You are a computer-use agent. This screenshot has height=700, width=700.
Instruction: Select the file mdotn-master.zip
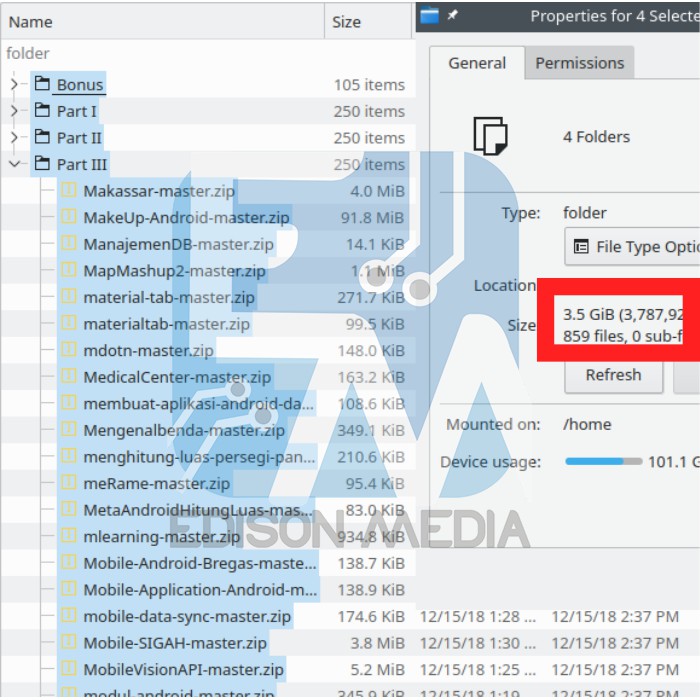(x=149, y=350)
